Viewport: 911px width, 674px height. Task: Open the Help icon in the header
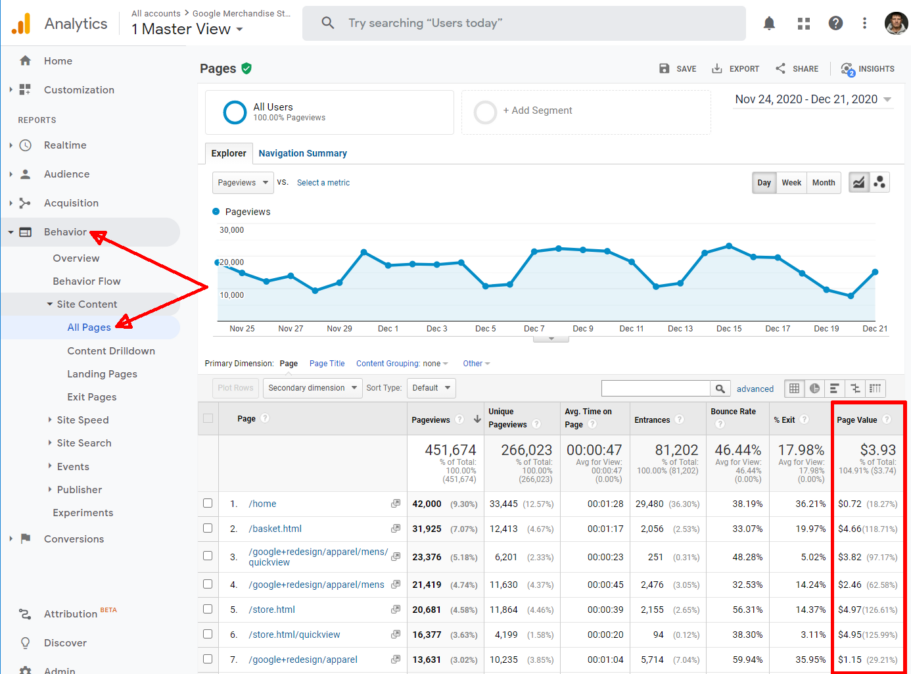(836, 22)
